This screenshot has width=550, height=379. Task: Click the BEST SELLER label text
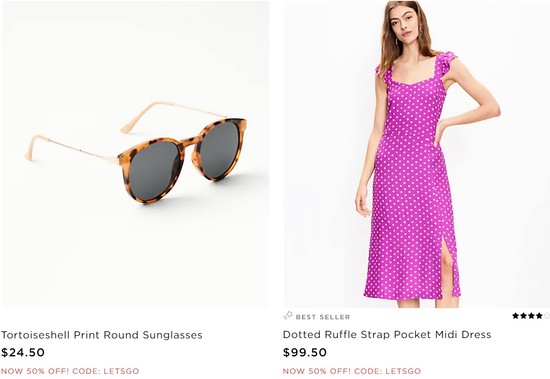coord(323,317)
